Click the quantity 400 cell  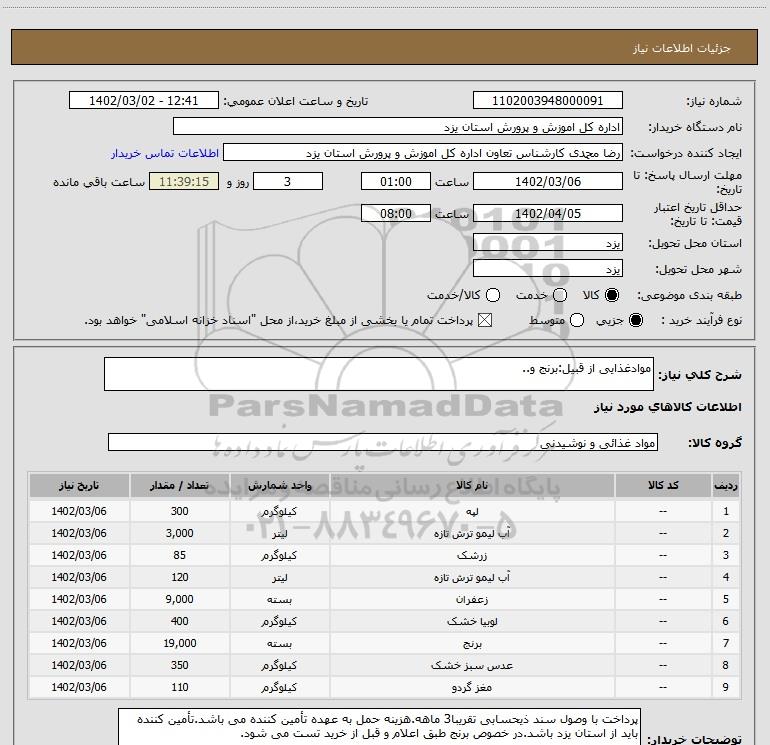pyautogui.click(x=179, y=621)
